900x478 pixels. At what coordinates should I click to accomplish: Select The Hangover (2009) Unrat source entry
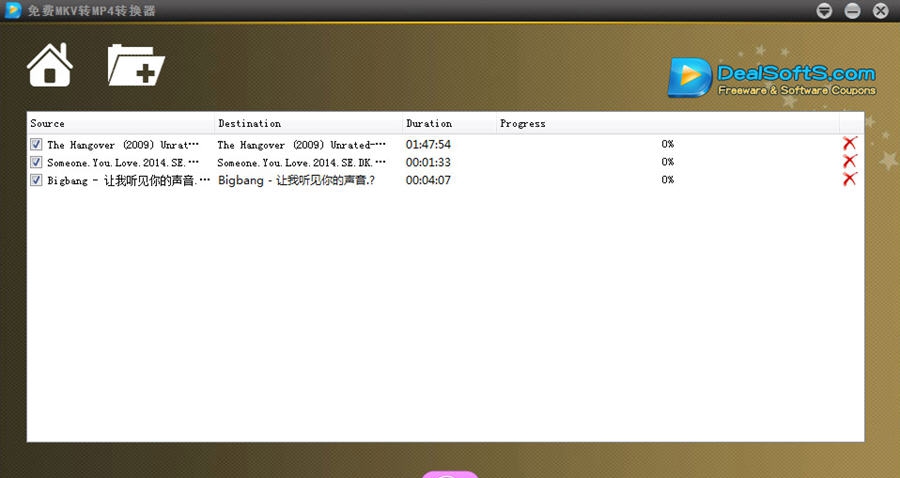click(x=123, y=145)
